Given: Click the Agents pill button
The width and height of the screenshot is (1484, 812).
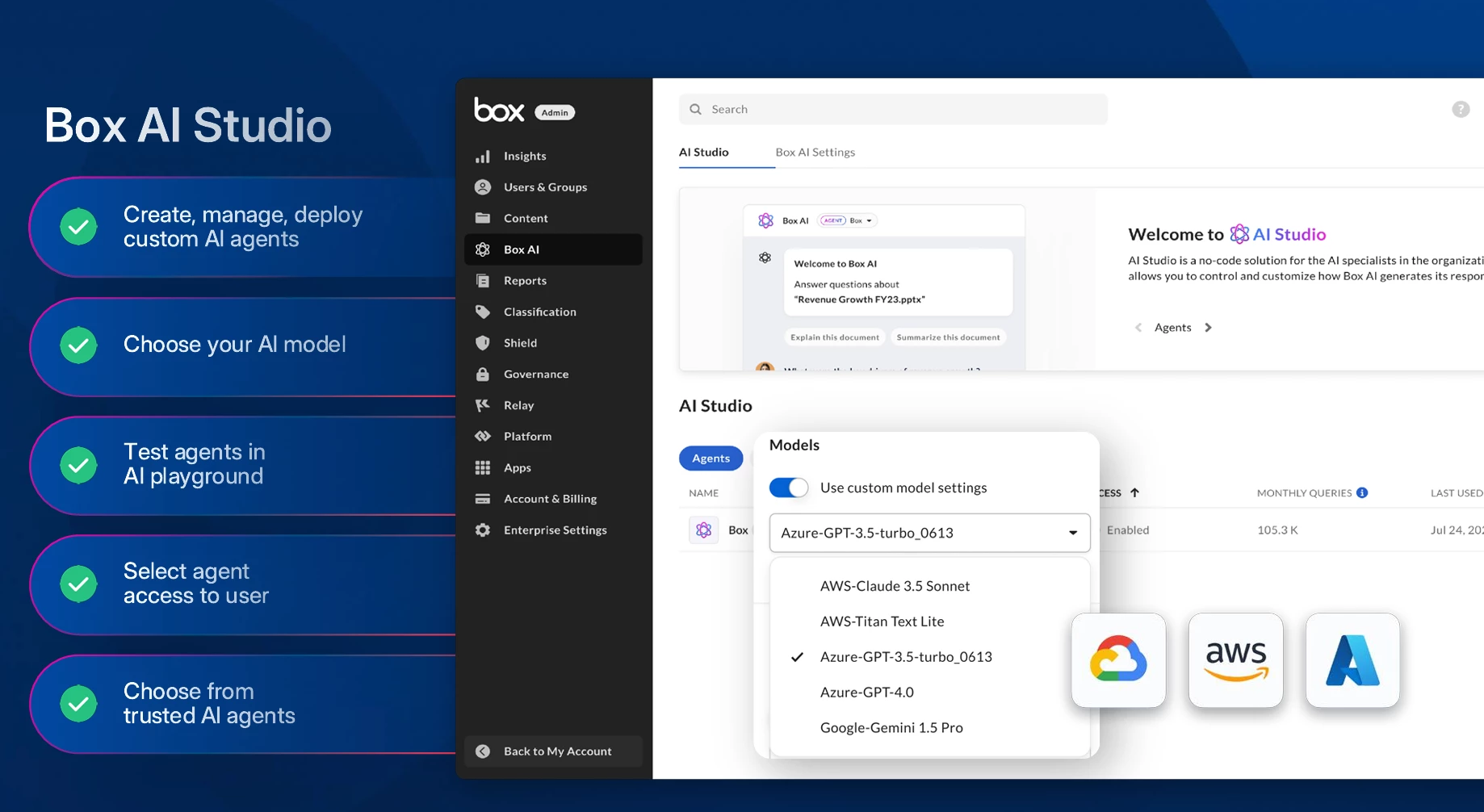Looking at the screenshot, I should pos(711,458).
